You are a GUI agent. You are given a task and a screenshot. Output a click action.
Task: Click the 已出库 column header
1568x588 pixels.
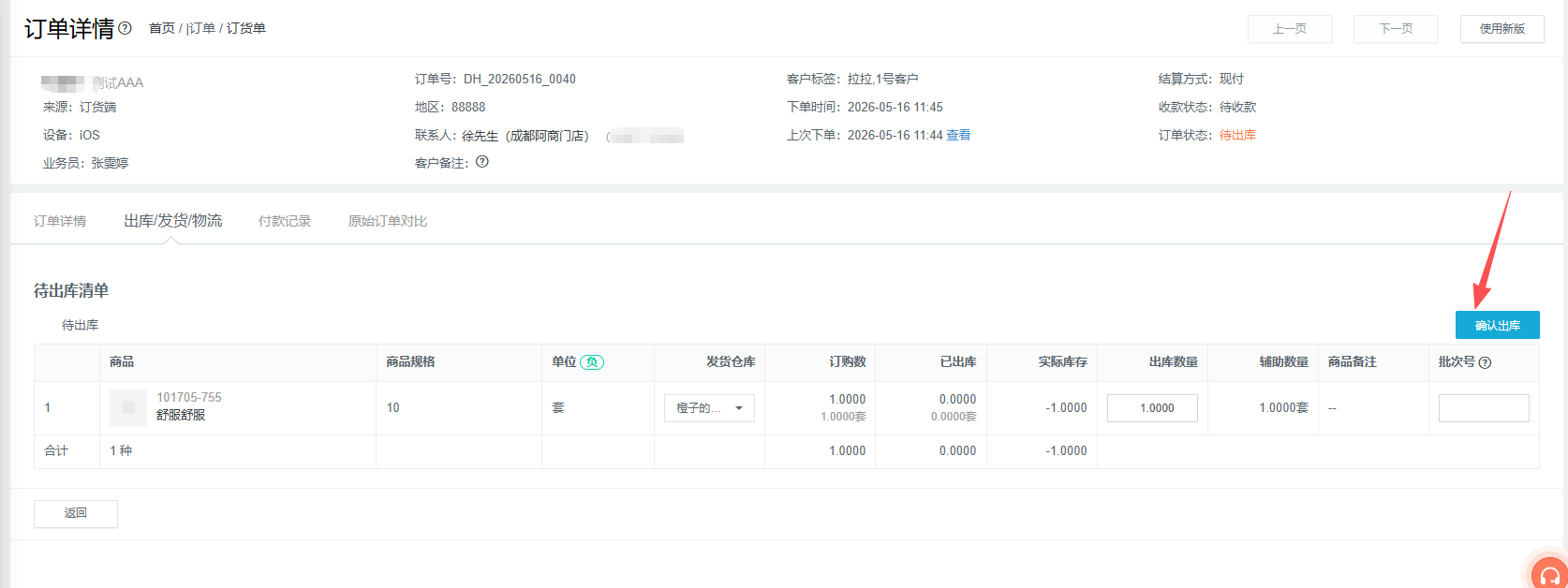(x=958, y=361)
